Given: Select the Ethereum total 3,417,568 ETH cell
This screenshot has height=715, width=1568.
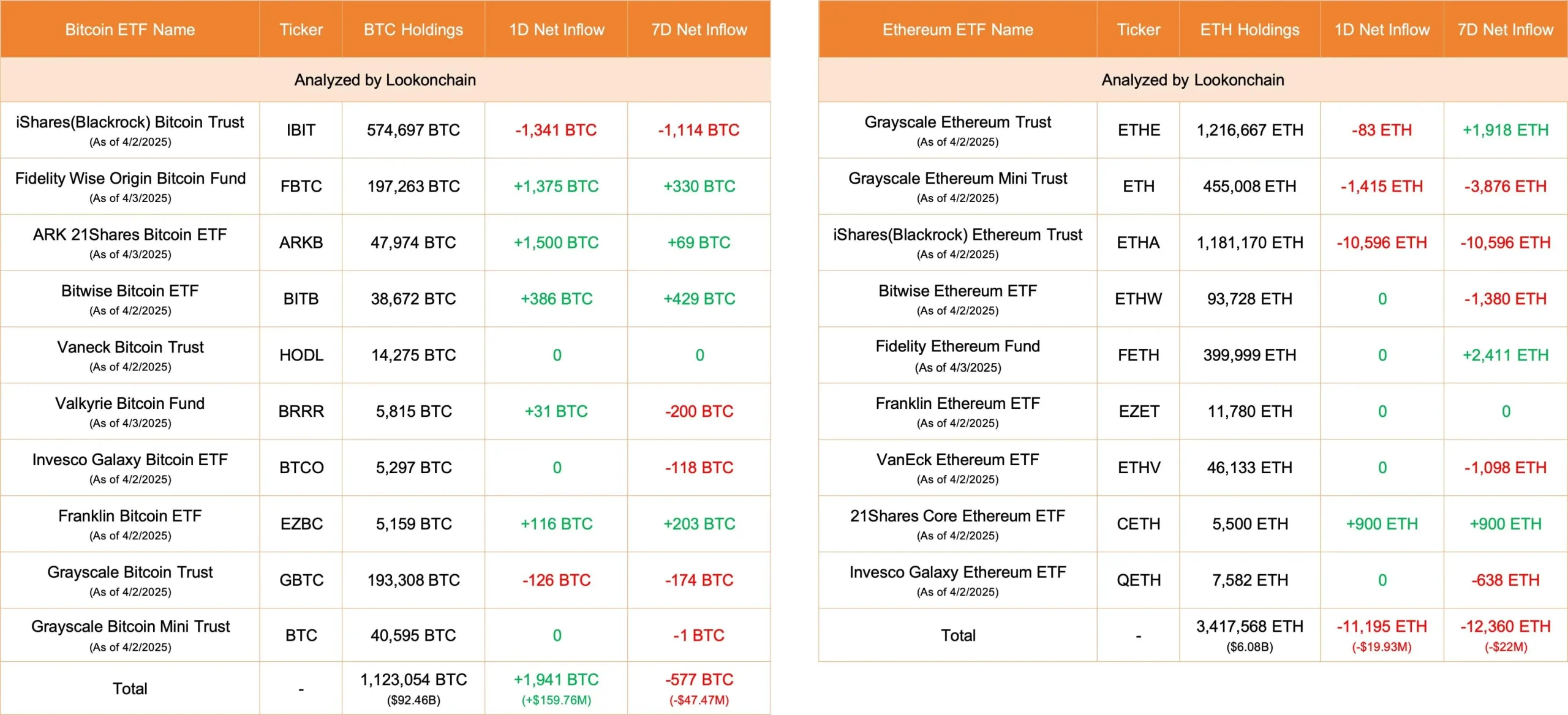Looking at the screenshot, I should click(x=1249, y=627).
